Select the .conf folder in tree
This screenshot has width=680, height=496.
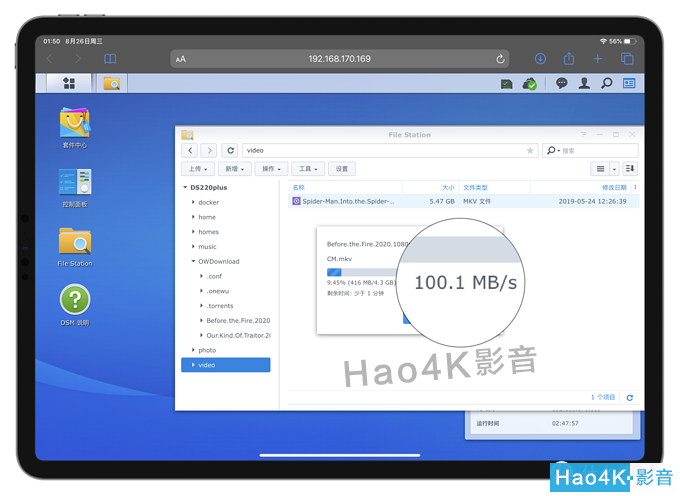click(x=214, y=276)
